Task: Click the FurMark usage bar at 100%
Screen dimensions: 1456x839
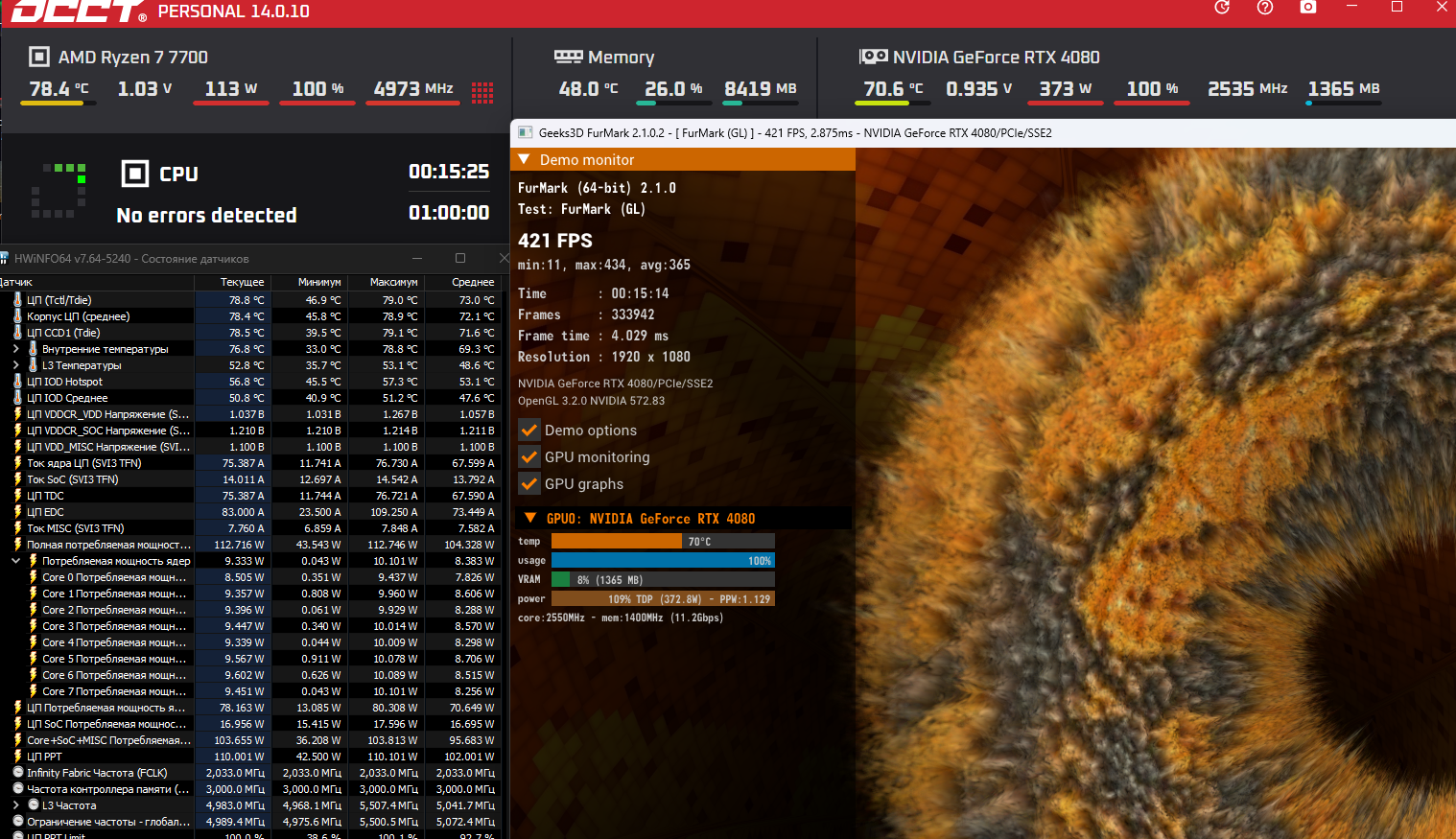Action: coord(663,561)
